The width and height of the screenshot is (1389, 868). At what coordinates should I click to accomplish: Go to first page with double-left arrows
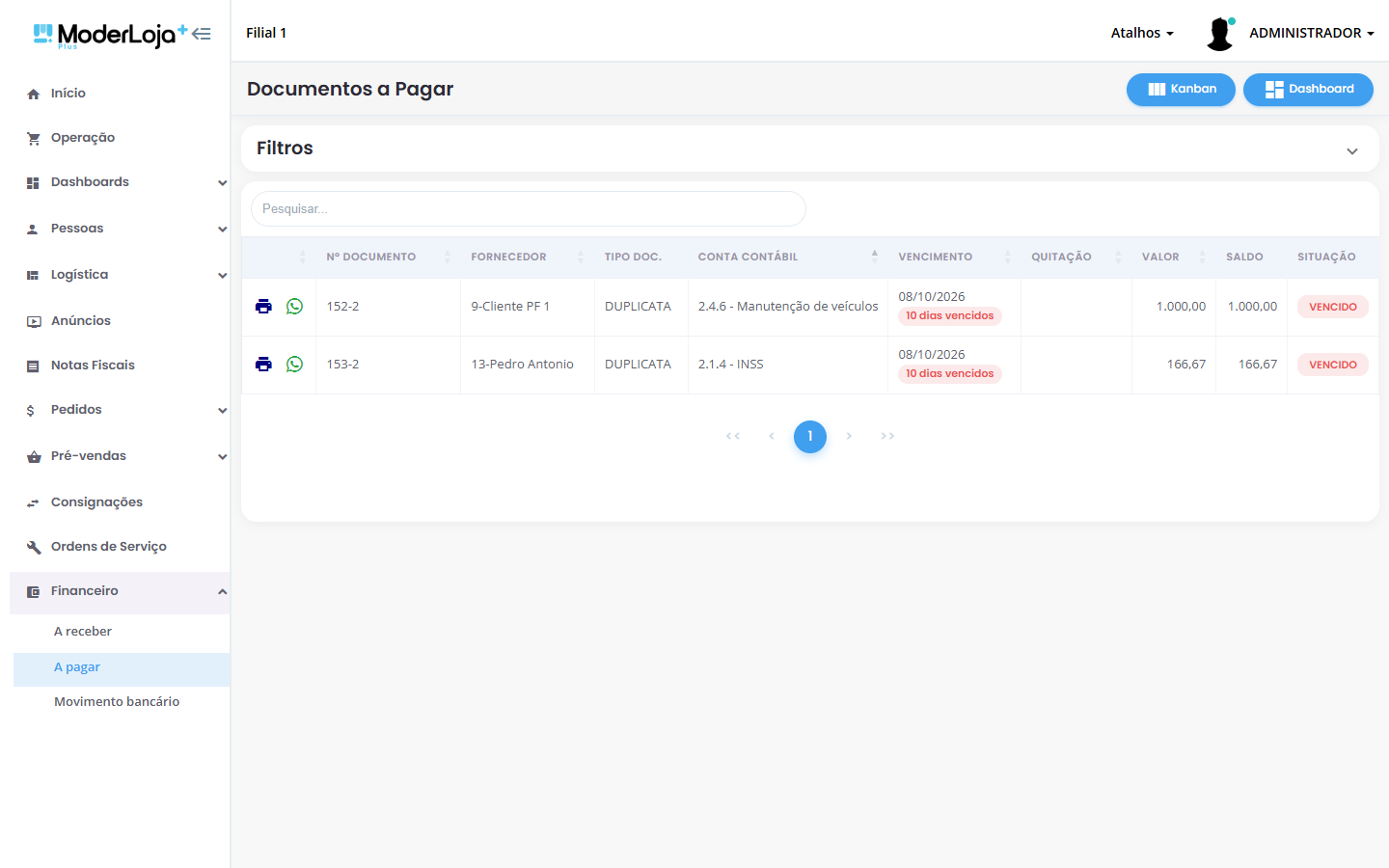click(x=733, y=437)
